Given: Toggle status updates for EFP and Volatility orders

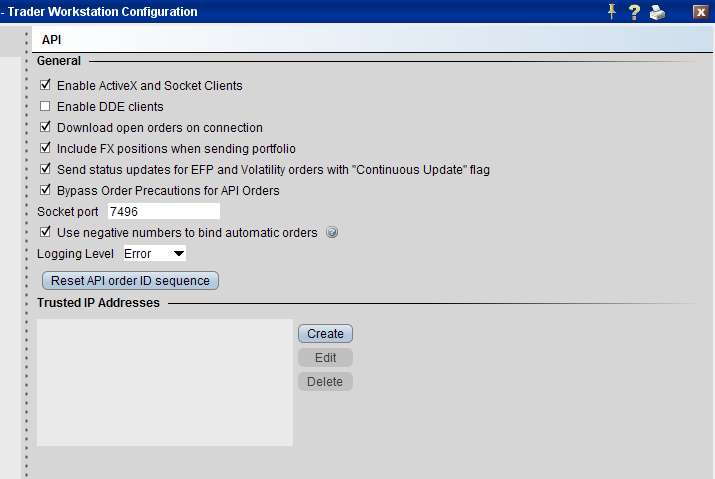Looking at the screenshot, I should (44, 170).
